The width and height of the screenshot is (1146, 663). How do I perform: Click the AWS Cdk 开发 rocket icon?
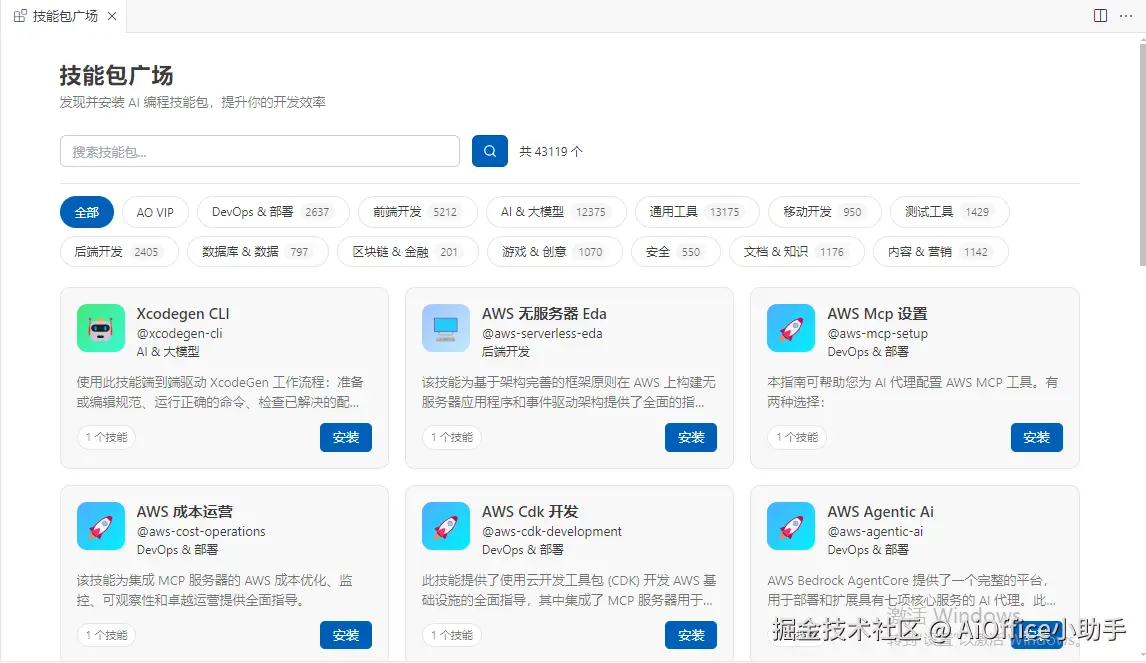click(x=446, y=526)
